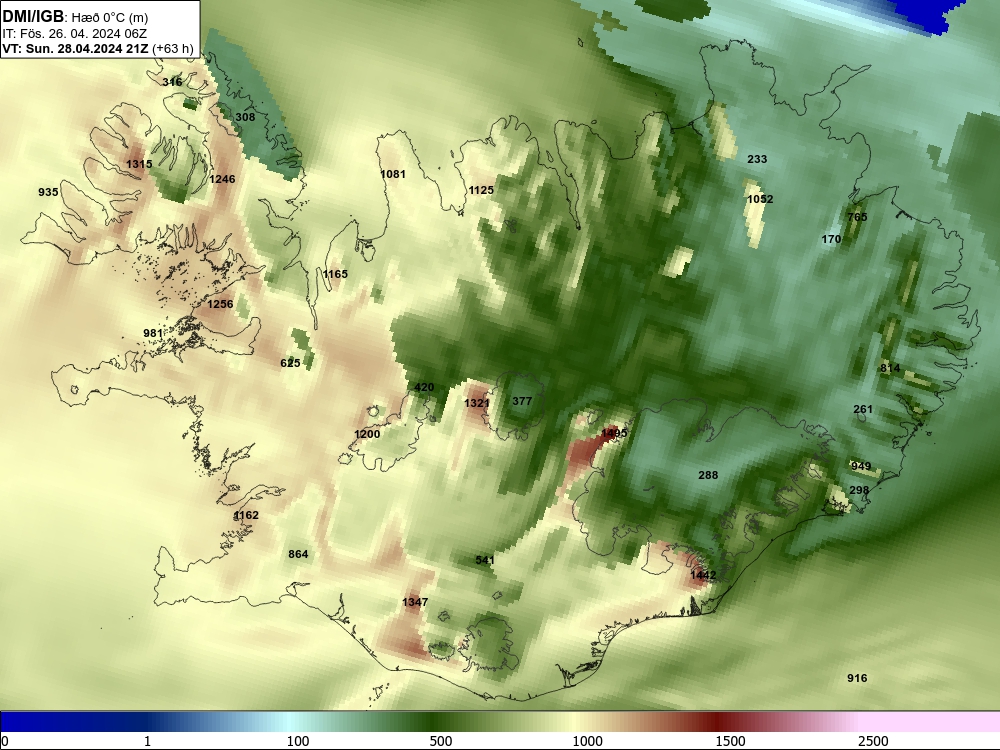Click the 864 map value
The height and width of the screenshot is (750, 1000).
(298, 554)
